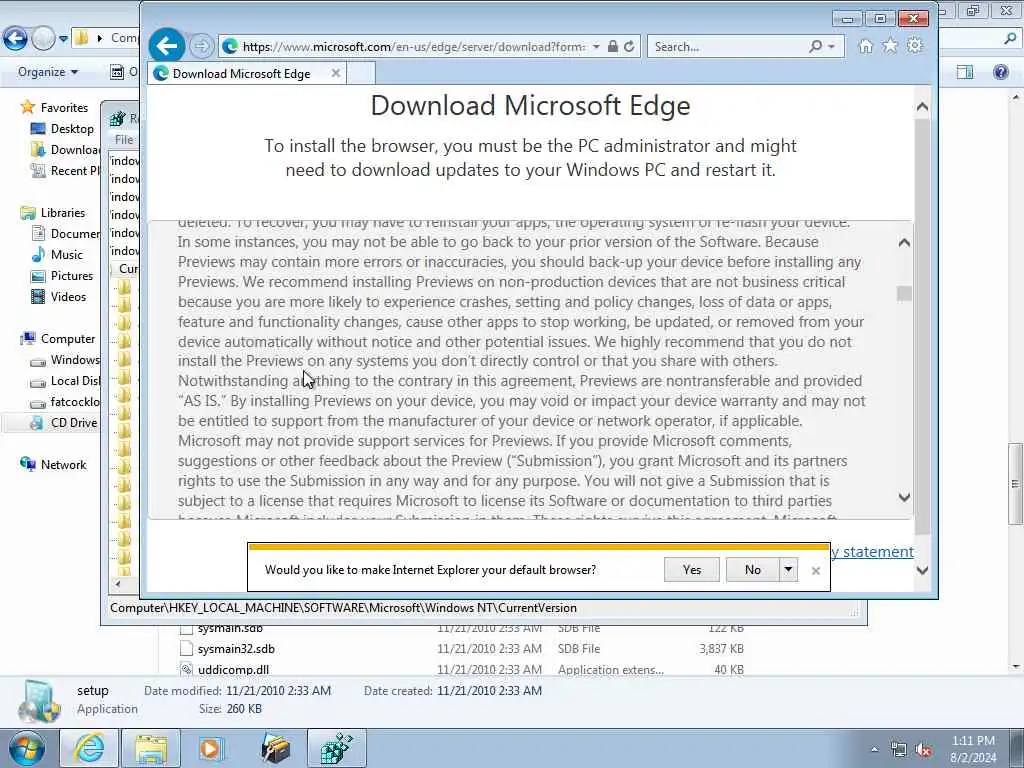Open dropdown arrow beside the No button

[788, 569]
